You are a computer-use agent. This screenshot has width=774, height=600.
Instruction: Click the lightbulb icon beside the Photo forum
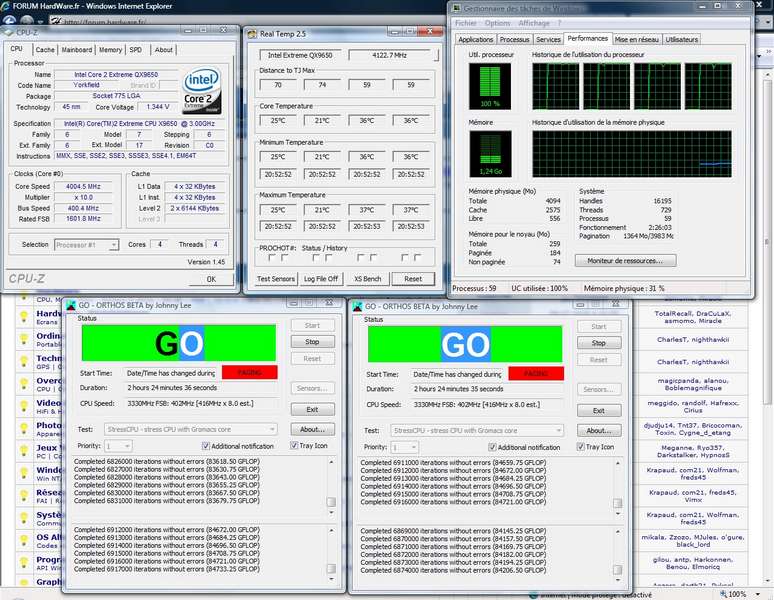point(23,428)
